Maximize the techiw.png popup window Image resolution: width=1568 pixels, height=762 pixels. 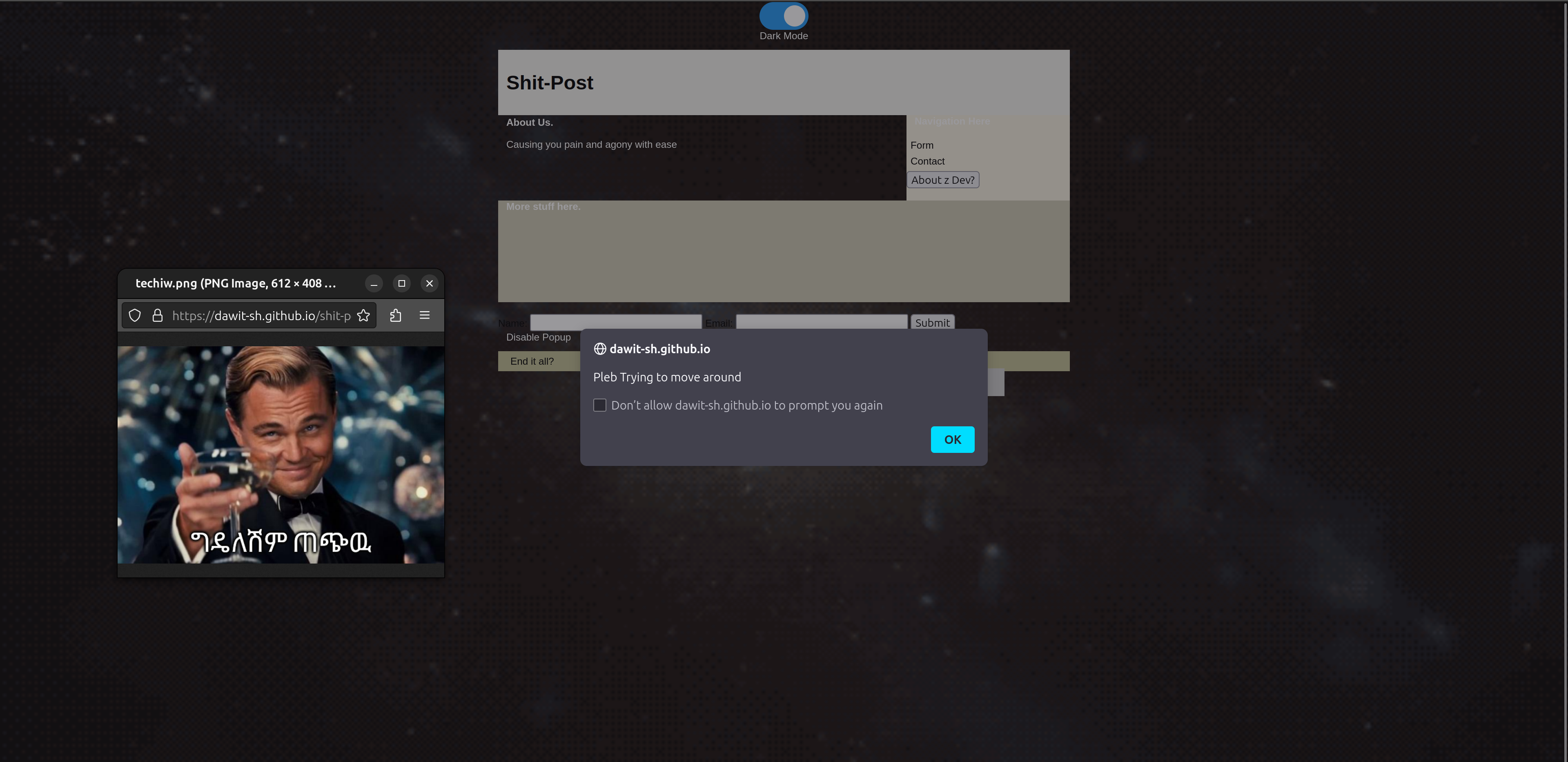(x=402, y=284)
